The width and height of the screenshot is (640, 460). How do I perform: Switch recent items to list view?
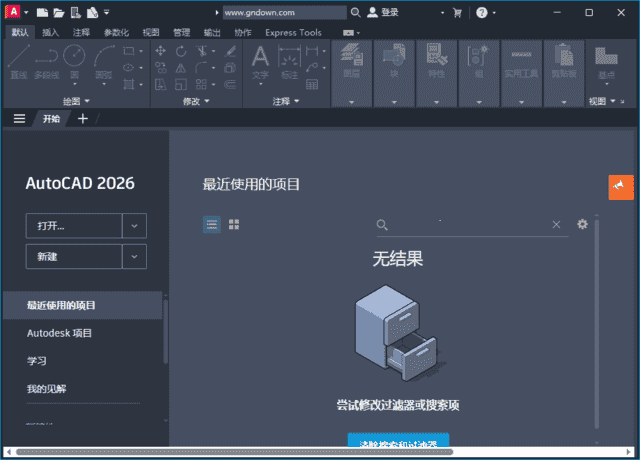click(x=212, y=224)
